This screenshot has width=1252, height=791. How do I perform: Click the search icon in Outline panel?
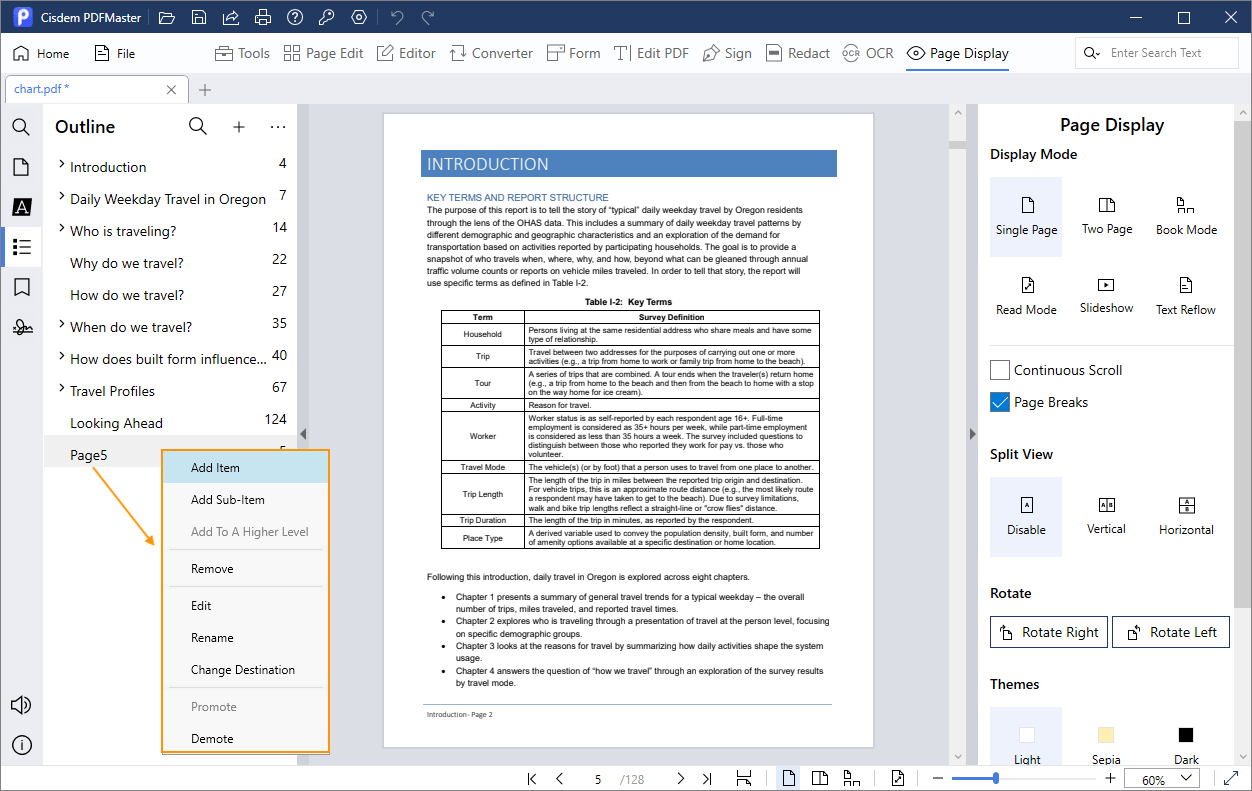coord(198,126)
